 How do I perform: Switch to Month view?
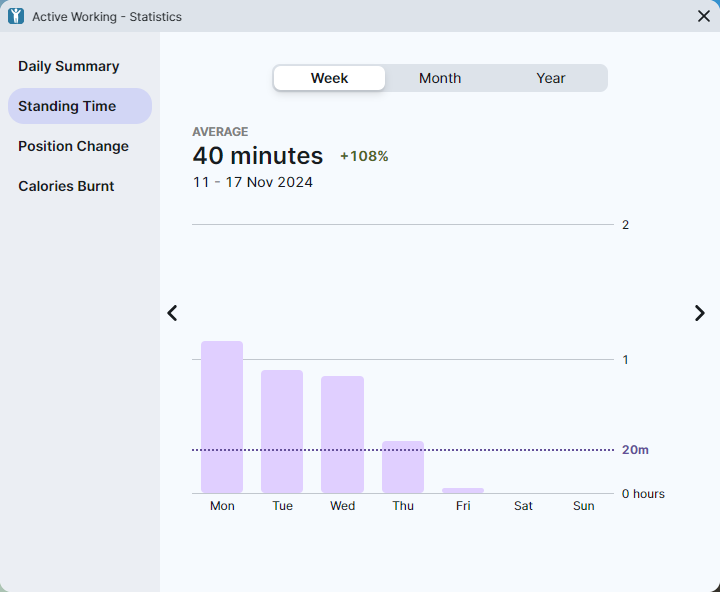click(440, 78)
